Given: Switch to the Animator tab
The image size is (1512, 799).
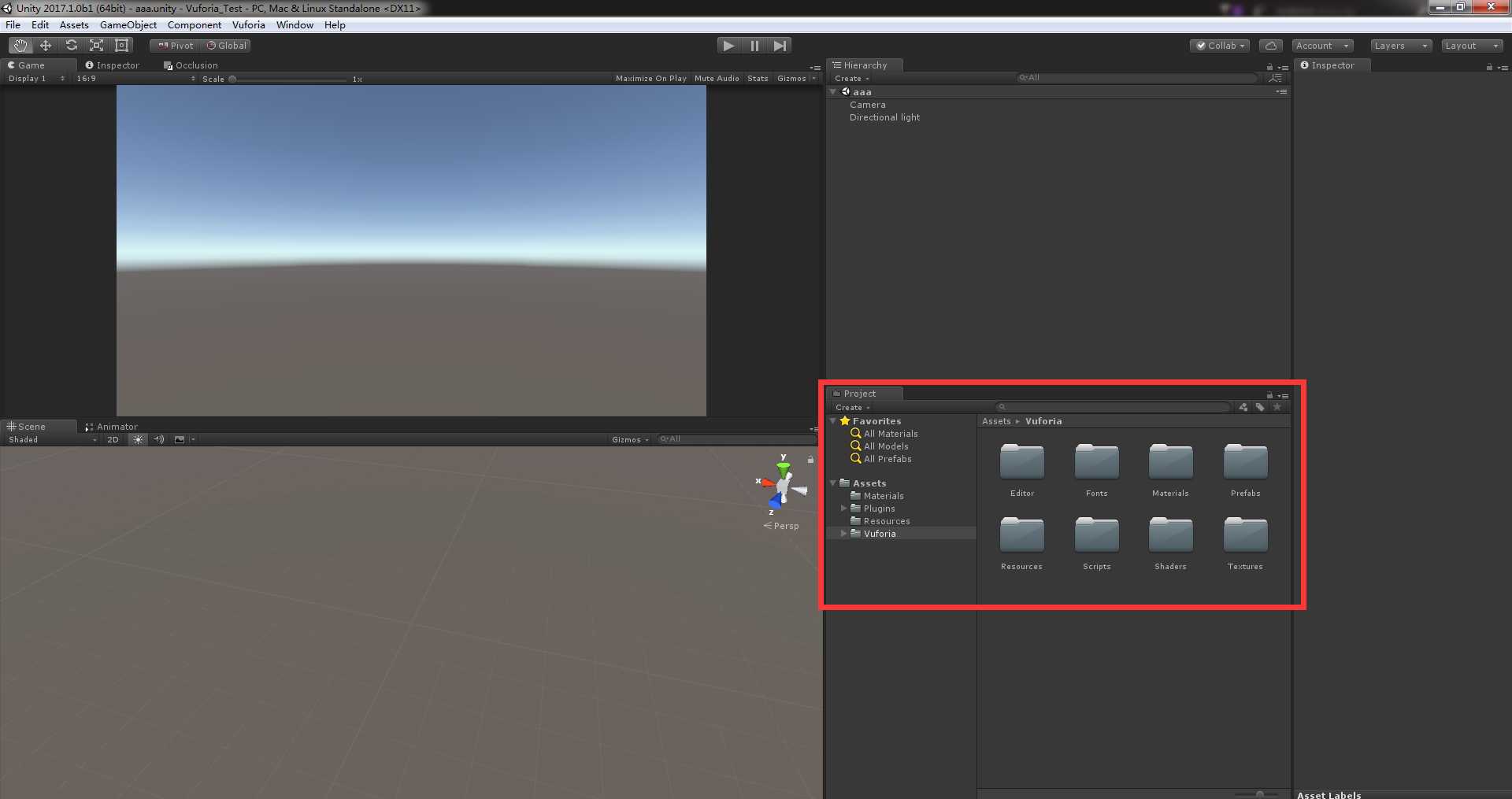Looking at the screenshot, I should click(x=111, y=427).
